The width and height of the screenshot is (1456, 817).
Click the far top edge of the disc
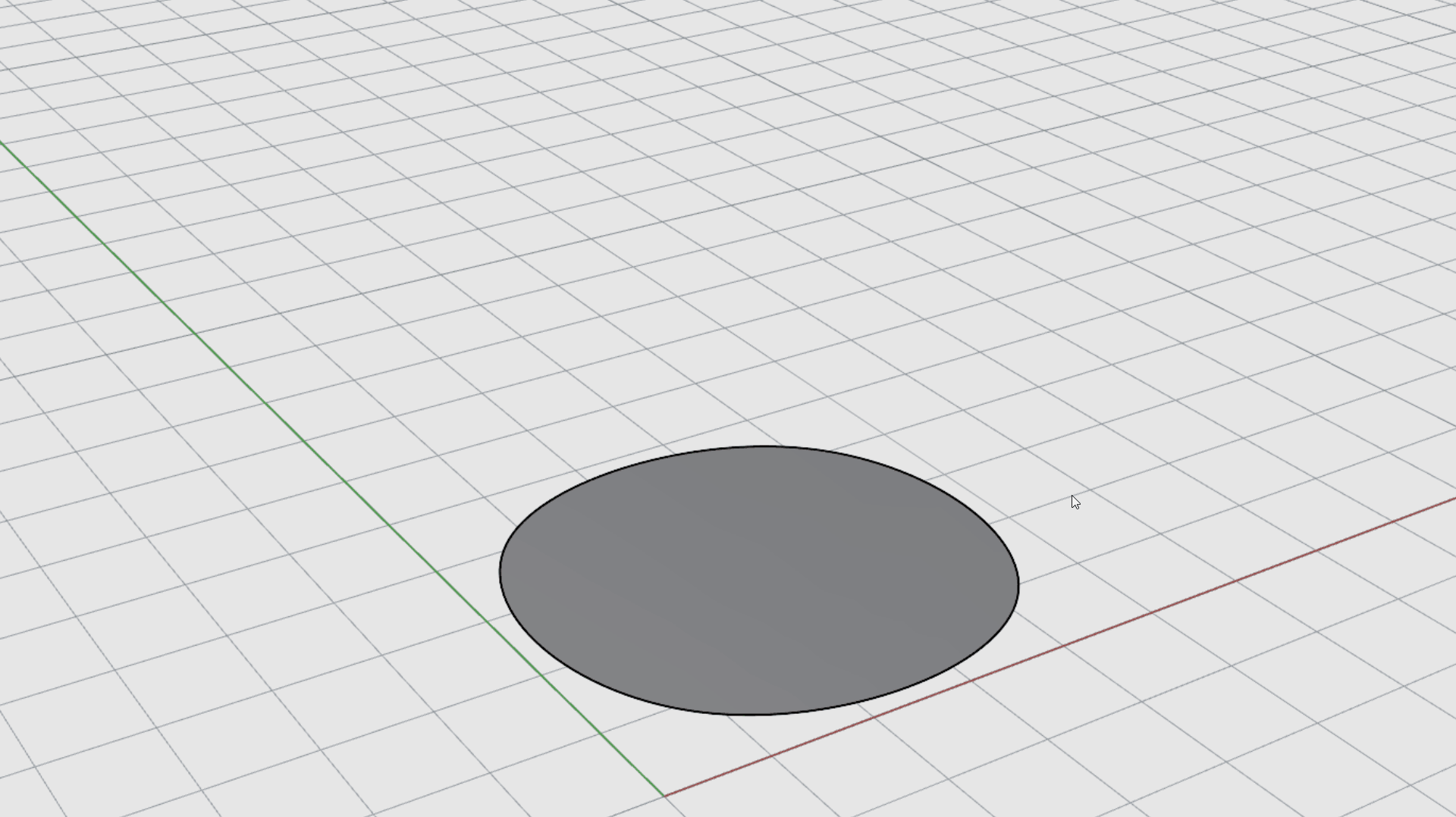[x=761, y=446]
